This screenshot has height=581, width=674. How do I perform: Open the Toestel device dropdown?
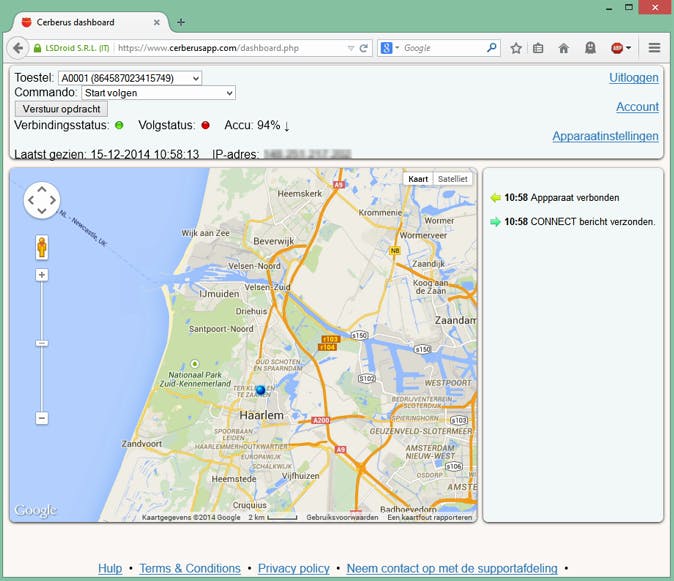pyautogui.click(x=130, y=78)
